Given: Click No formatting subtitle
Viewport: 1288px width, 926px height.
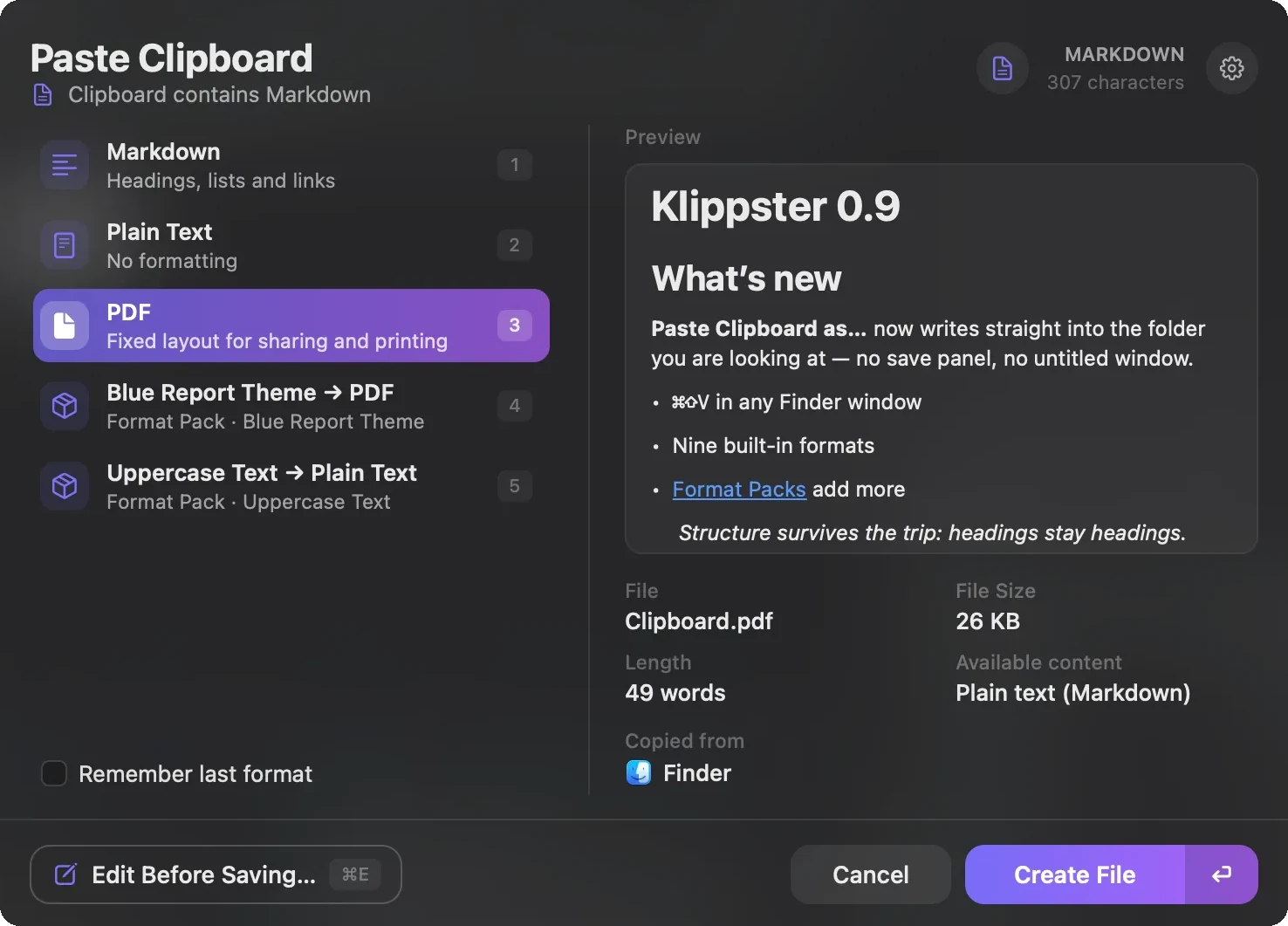Looking at the screenshot, I should click(172, 261).
